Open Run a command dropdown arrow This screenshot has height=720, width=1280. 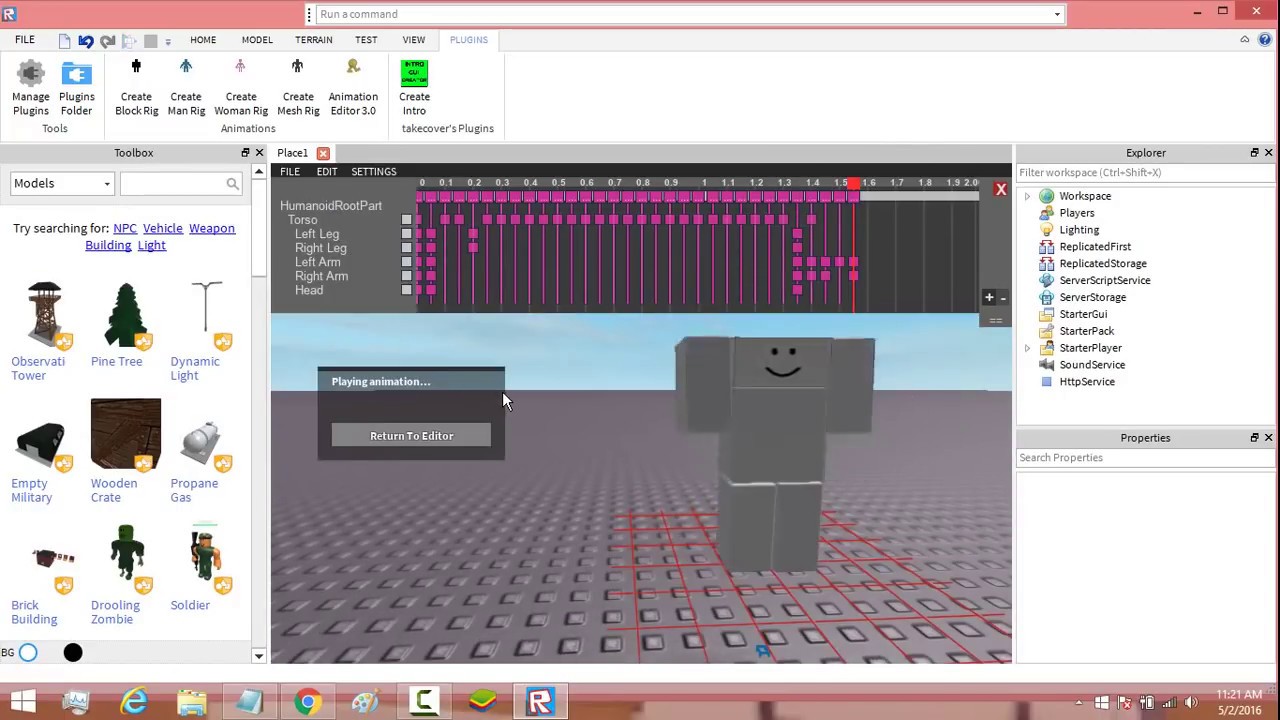coord(1057,14)
